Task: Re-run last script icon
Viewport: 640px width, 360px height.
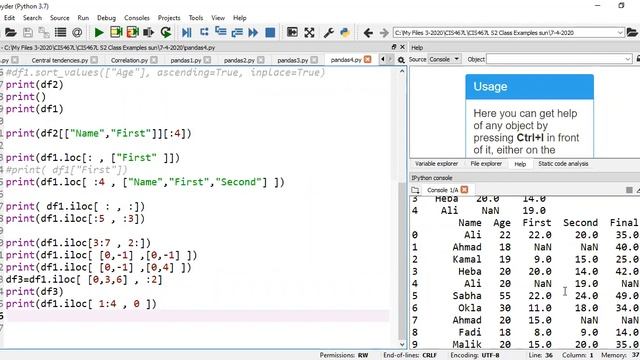Action: click(x=165, y=33)
